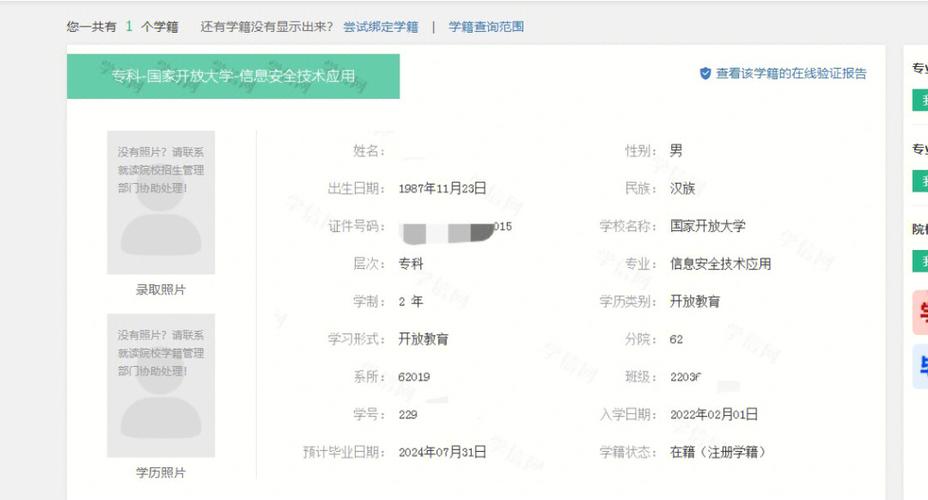The height and width of the screenshot is (500, 928).
Task: Click the 学制 value 2 年
Action: pos(411,302)
